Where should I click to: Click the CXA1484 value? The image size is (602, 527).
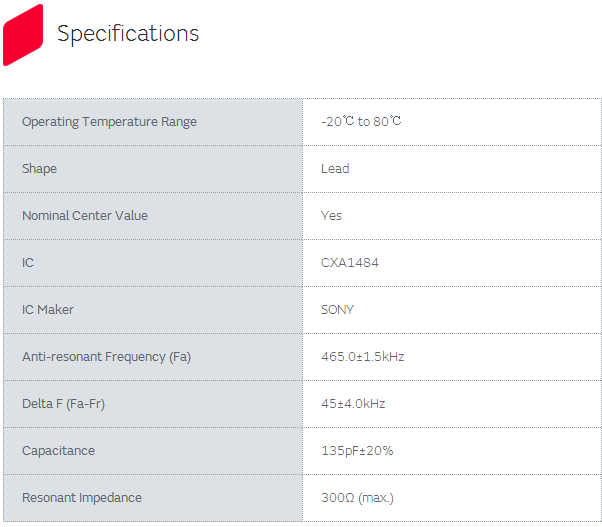tap(349, 263)
